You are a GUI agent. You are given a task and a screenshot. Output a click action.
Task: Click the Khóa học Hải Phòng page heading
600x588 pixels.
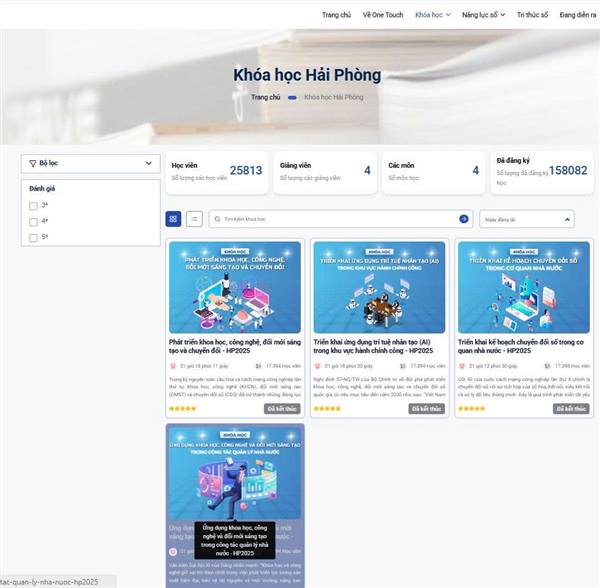(307, 75)
